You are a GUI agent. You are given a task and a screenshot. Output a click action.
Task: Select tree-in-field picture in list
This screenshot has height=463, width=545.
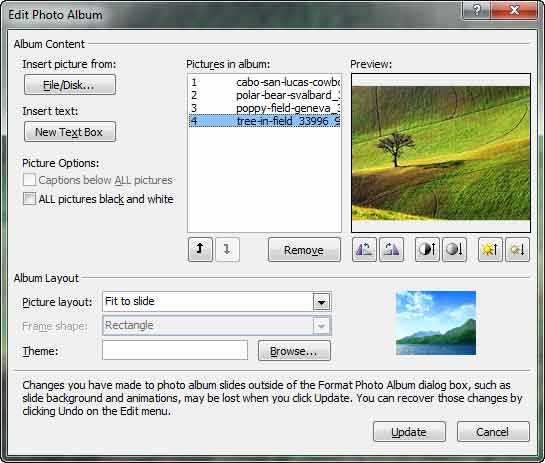(265, 121)
